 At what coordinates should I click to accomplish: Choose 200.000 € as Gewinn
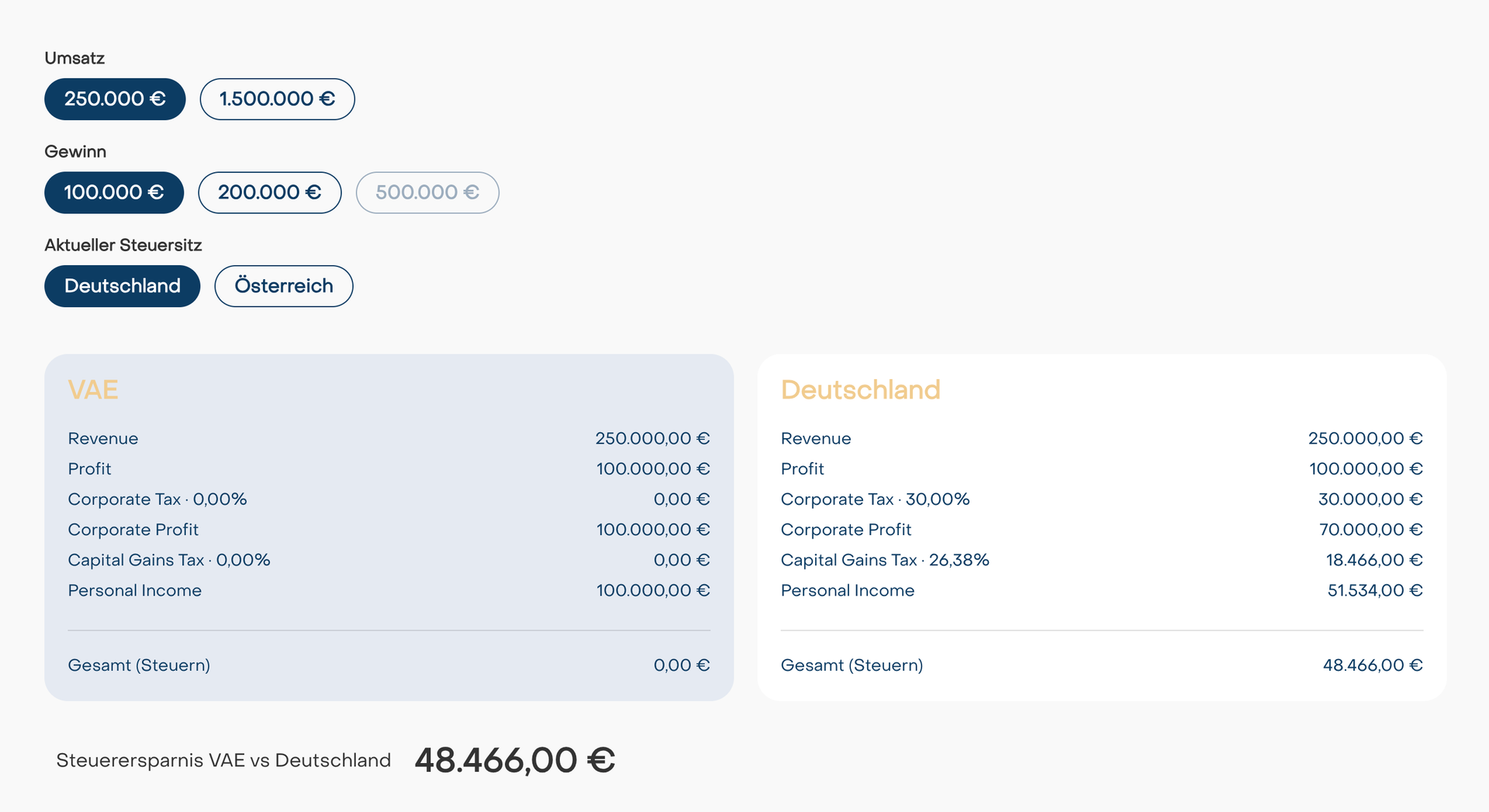click(269, 192)
